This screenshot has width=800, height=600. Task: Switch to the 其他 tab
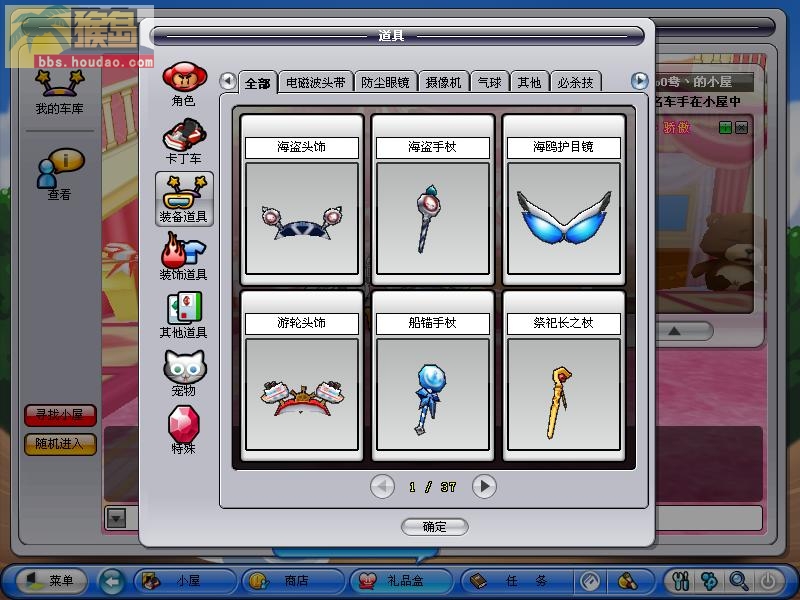pos(529,82)
